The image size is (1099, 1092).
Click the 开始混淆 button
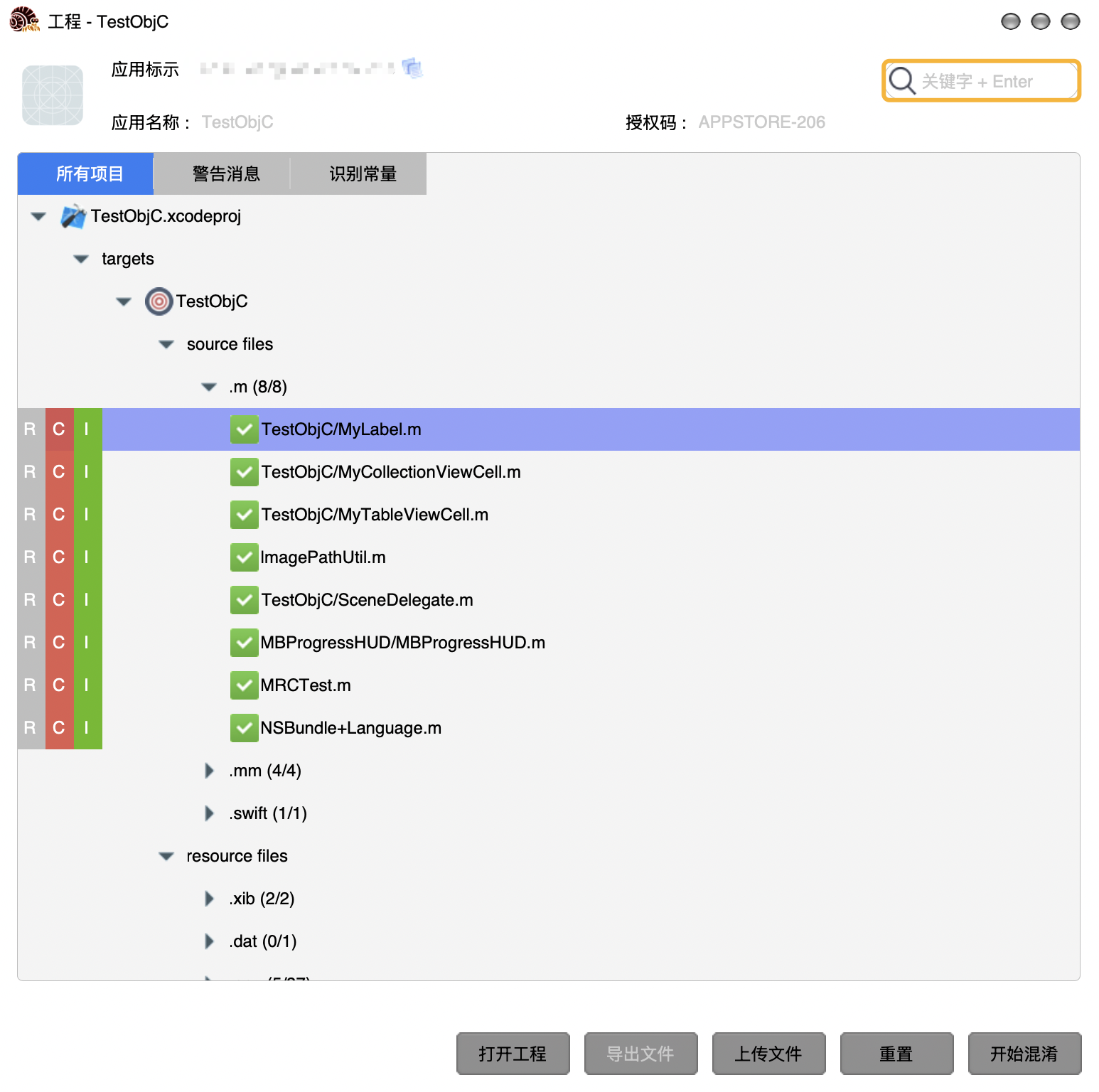pos(1024,1054)
